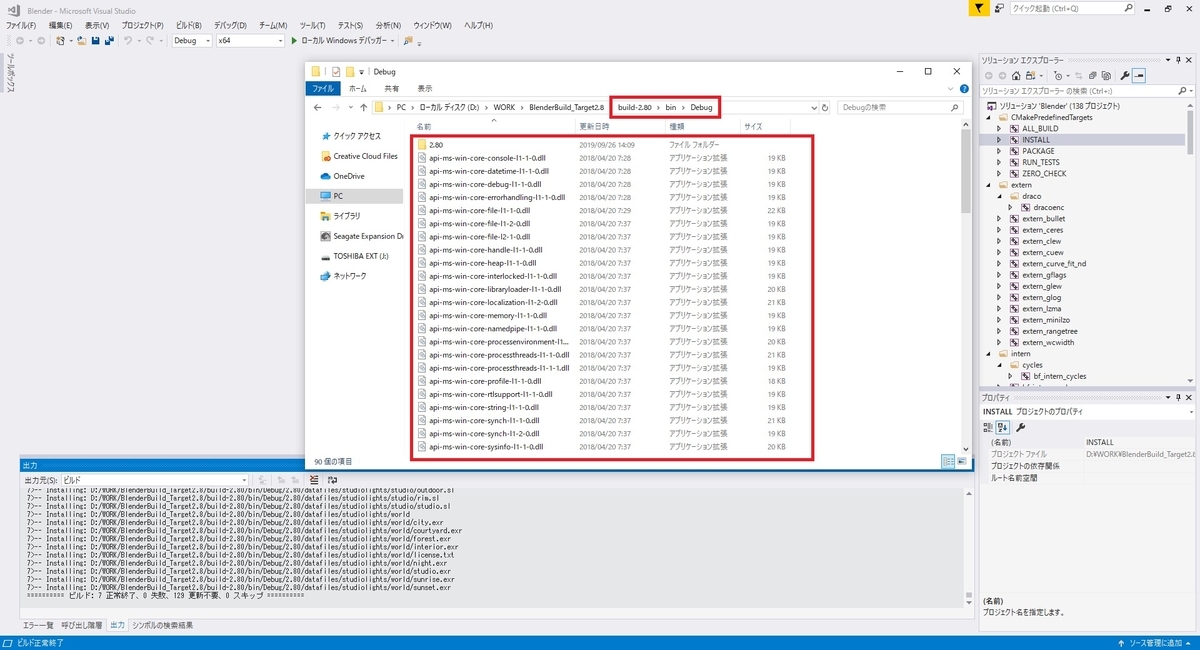The height and width of the screenshot is (650, 1200).
Task: Open the ホーム ribbon tab in Explorer
Action: pyautogui.click(x=357, y=88)
